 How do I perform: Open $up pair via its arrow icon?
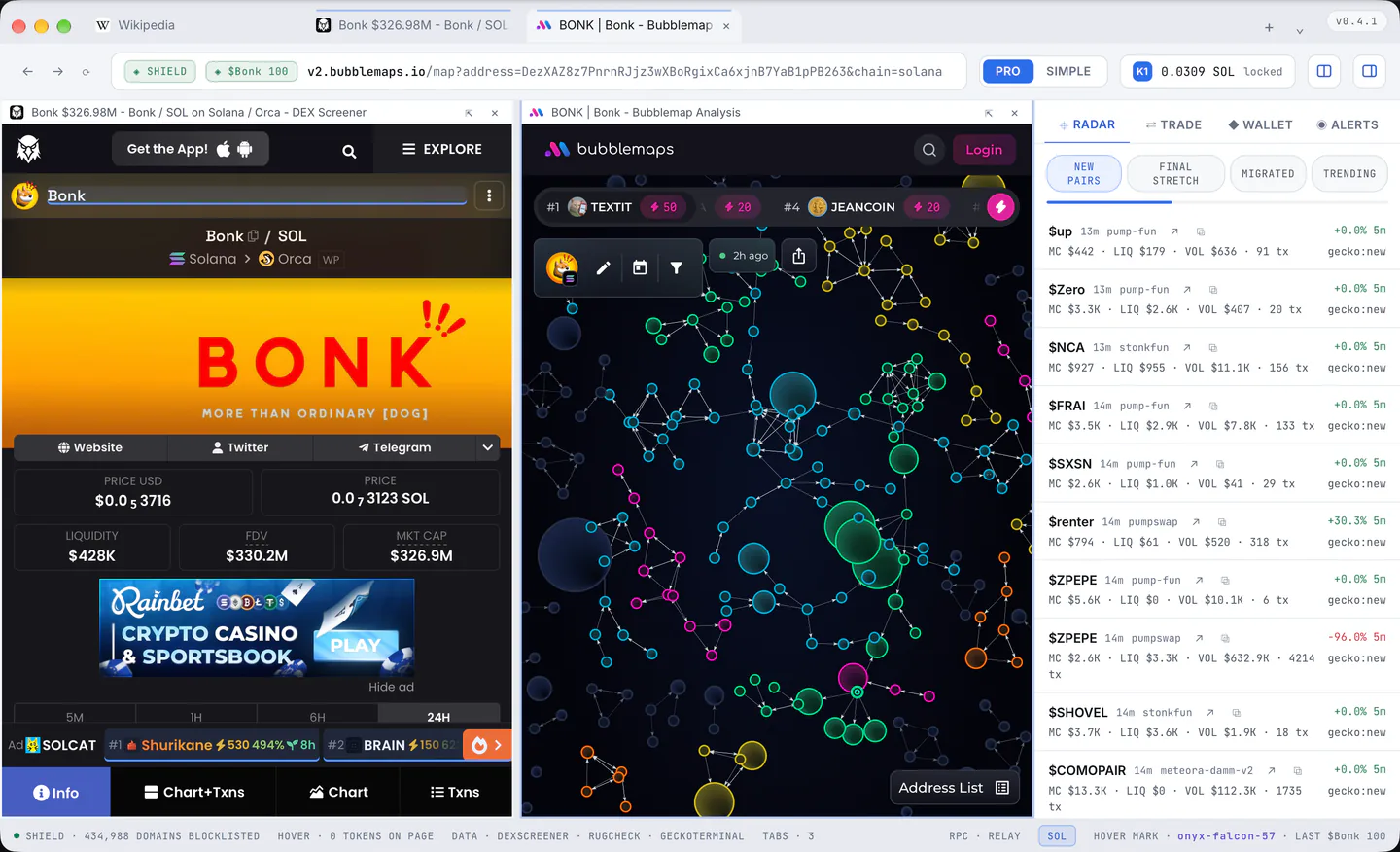1174,231
